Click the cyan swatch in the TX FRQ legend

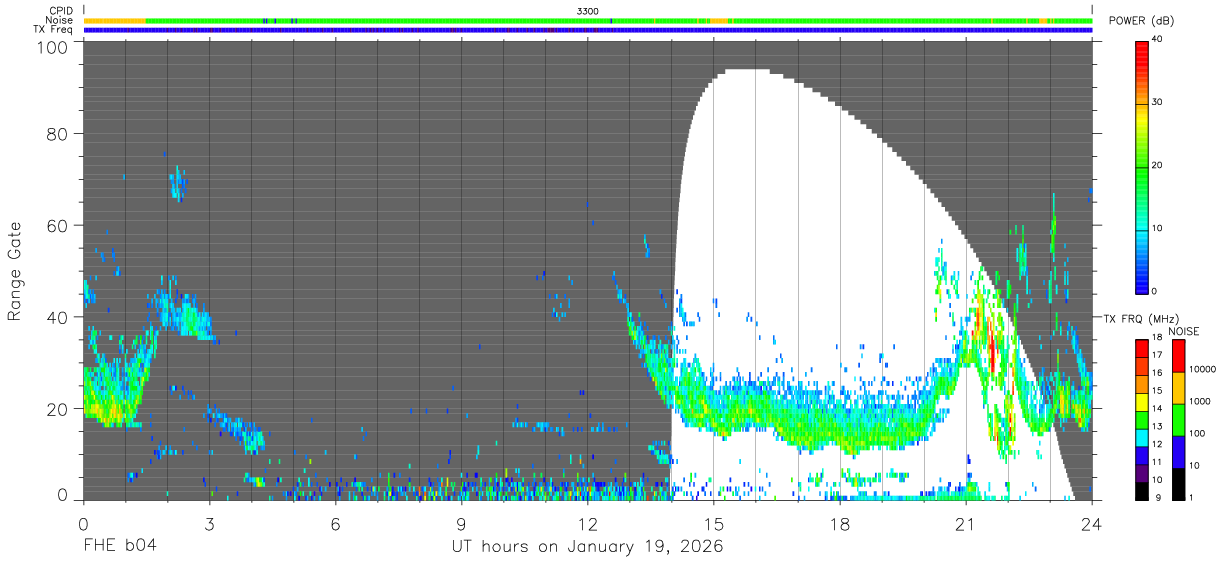pyautogui.click(x=1141, y=438)
